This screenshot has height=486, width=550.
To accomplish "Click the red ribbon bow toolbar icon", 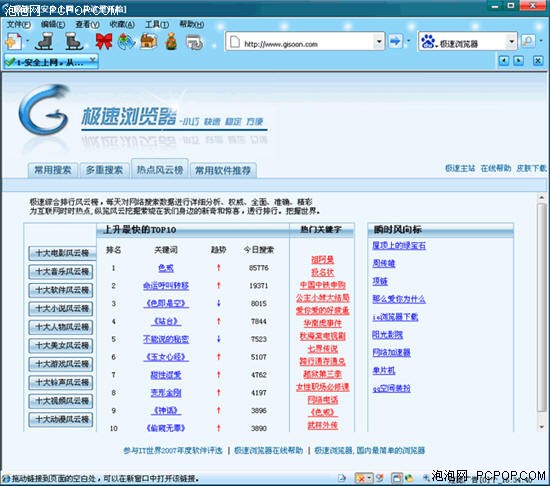I will tap(104, 41).
